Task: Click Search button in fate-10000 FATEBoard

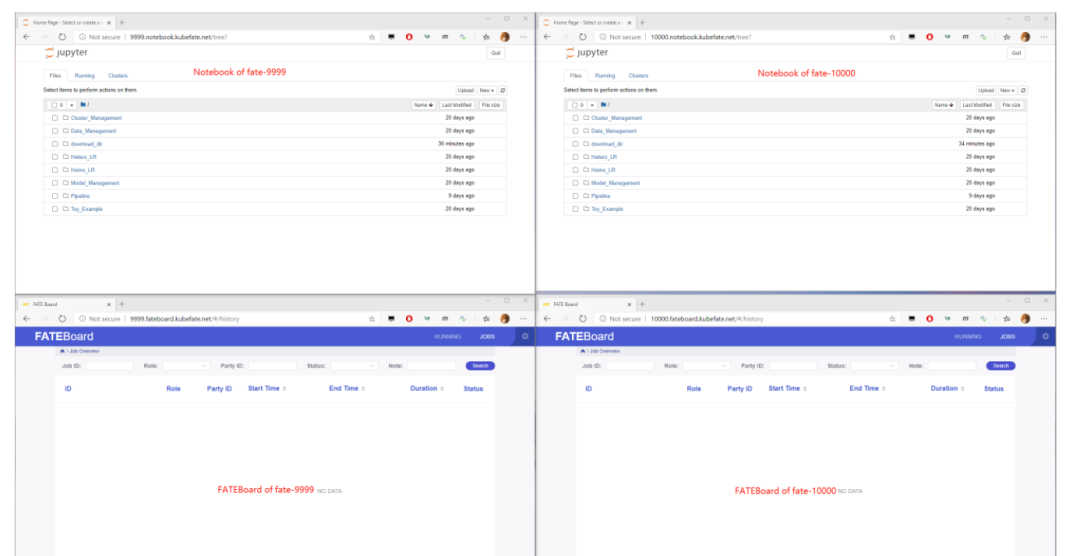Action: [1001, 366]
